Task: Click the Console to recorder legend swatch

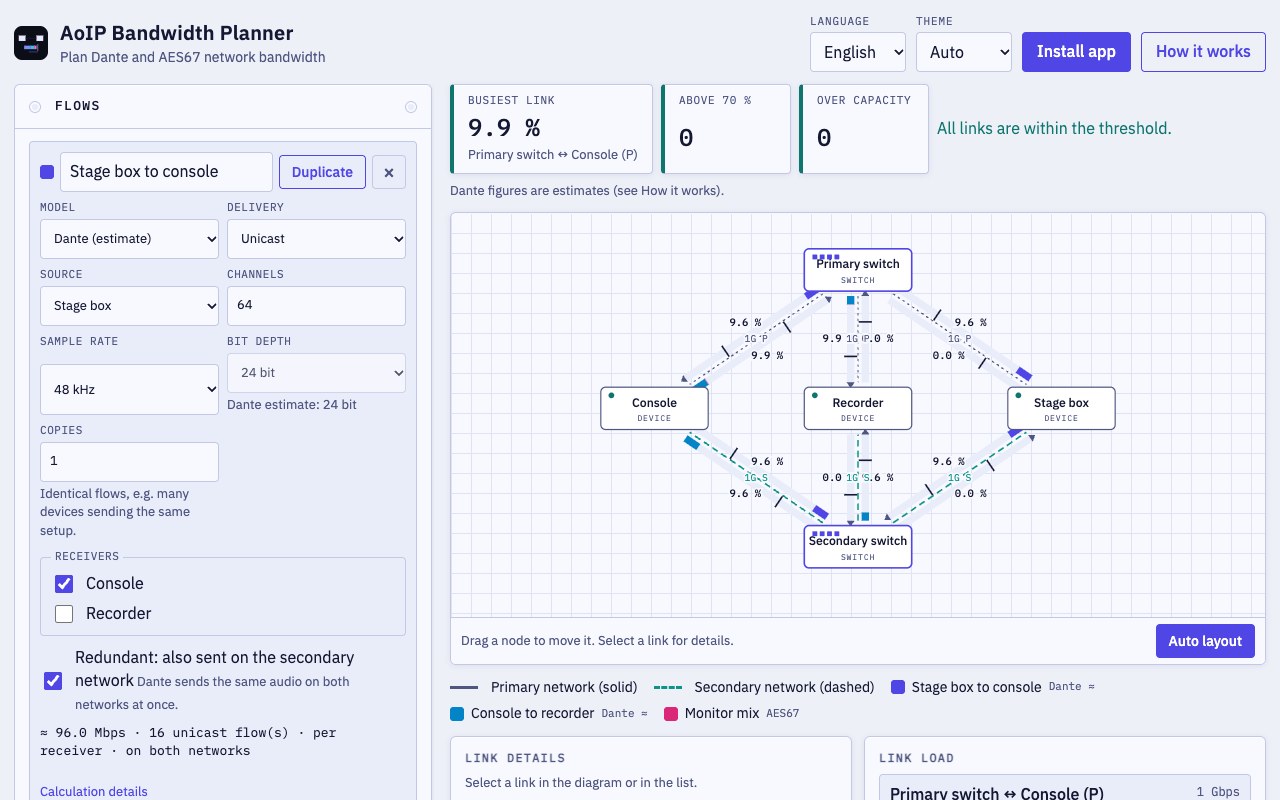Action: [x=457, y=713]
